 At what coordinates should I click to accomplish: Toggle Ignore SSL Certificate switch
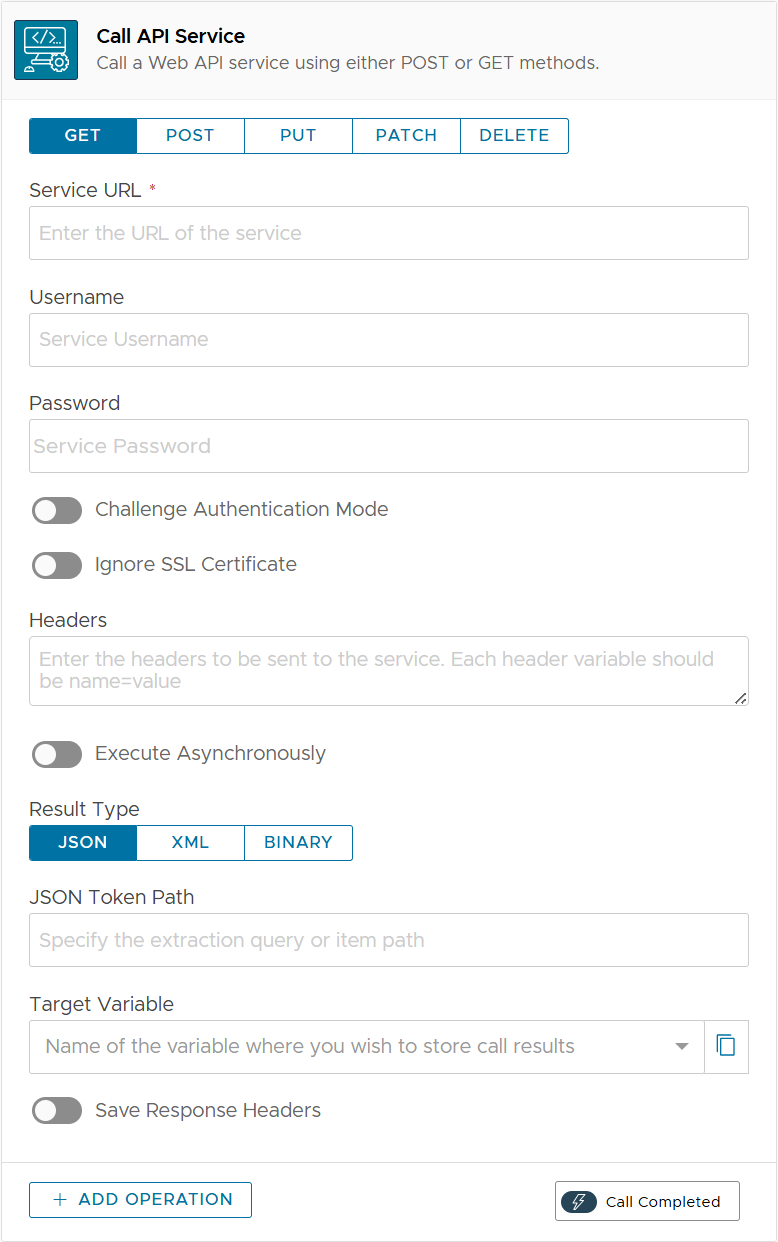57,565
